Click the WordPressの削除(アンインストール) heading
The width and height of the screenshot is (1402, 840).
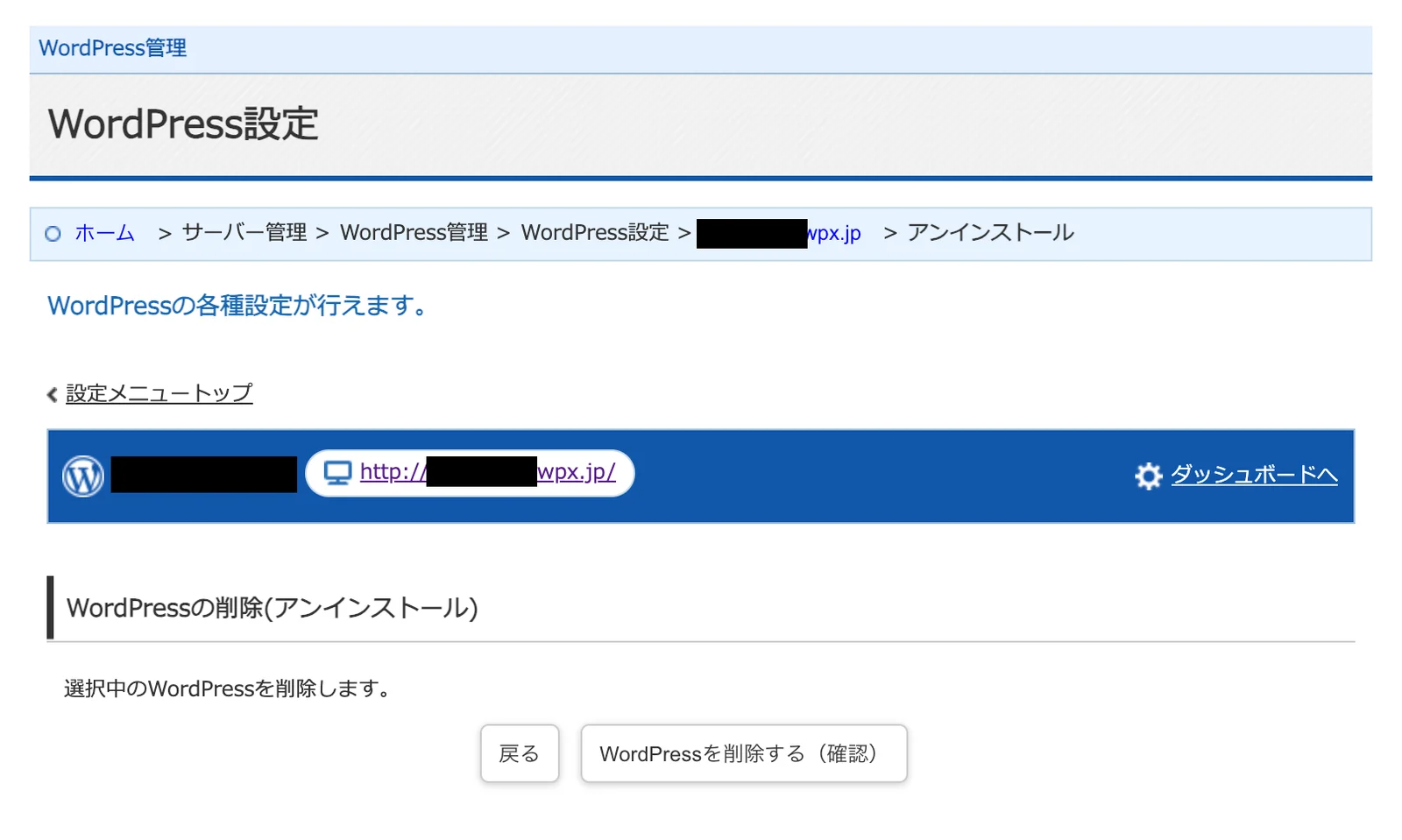[x=273, y=608]
